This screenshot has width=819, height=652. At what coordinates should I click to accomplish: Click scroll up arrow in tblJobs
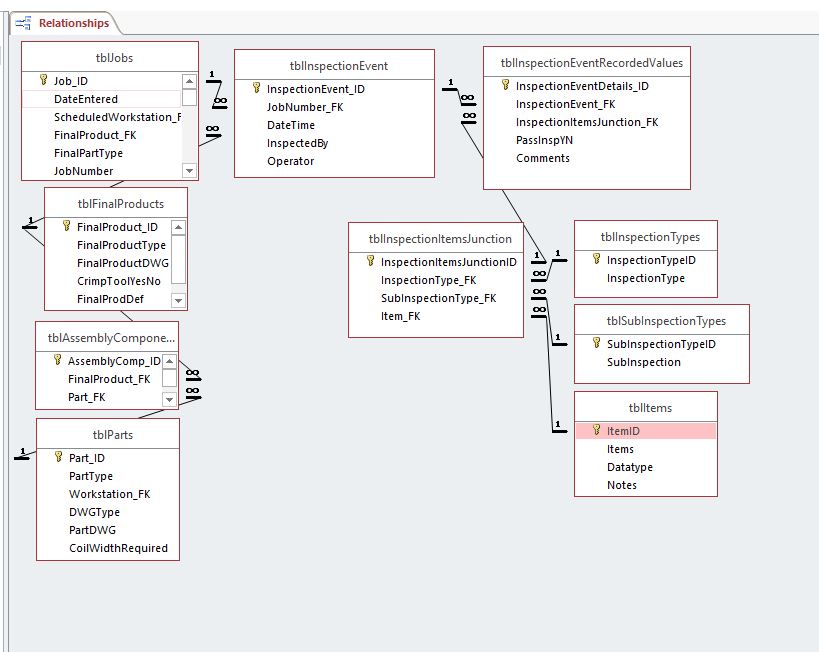pos(190,81)
